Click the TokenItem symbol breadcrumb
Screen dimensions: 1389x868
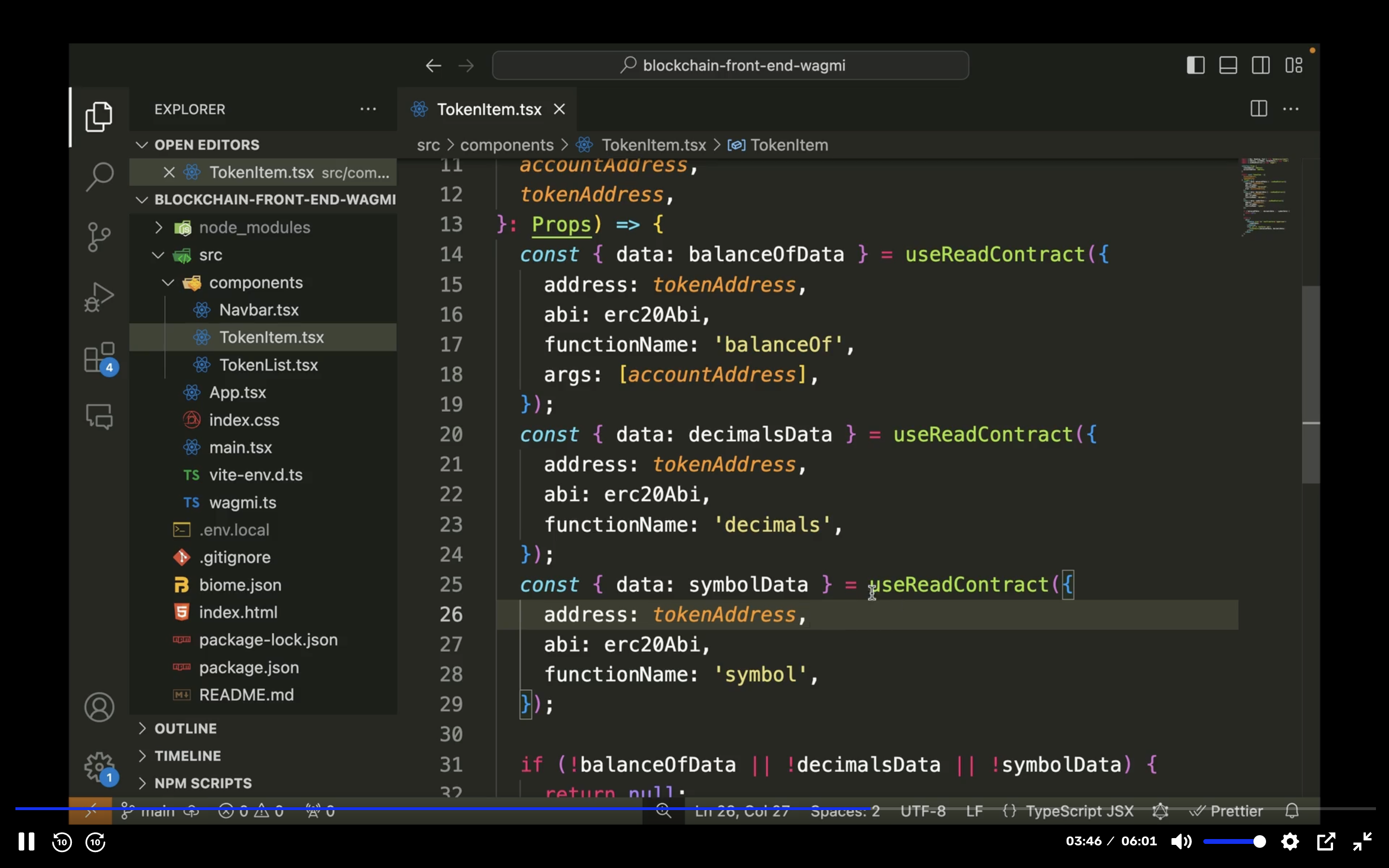[x=778, y=145]
